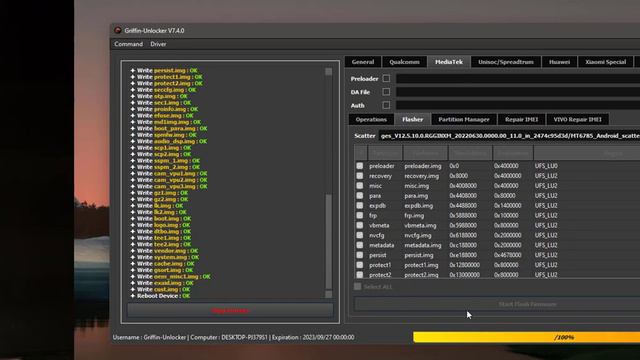Click the Preloader path field

click(518, 79)
